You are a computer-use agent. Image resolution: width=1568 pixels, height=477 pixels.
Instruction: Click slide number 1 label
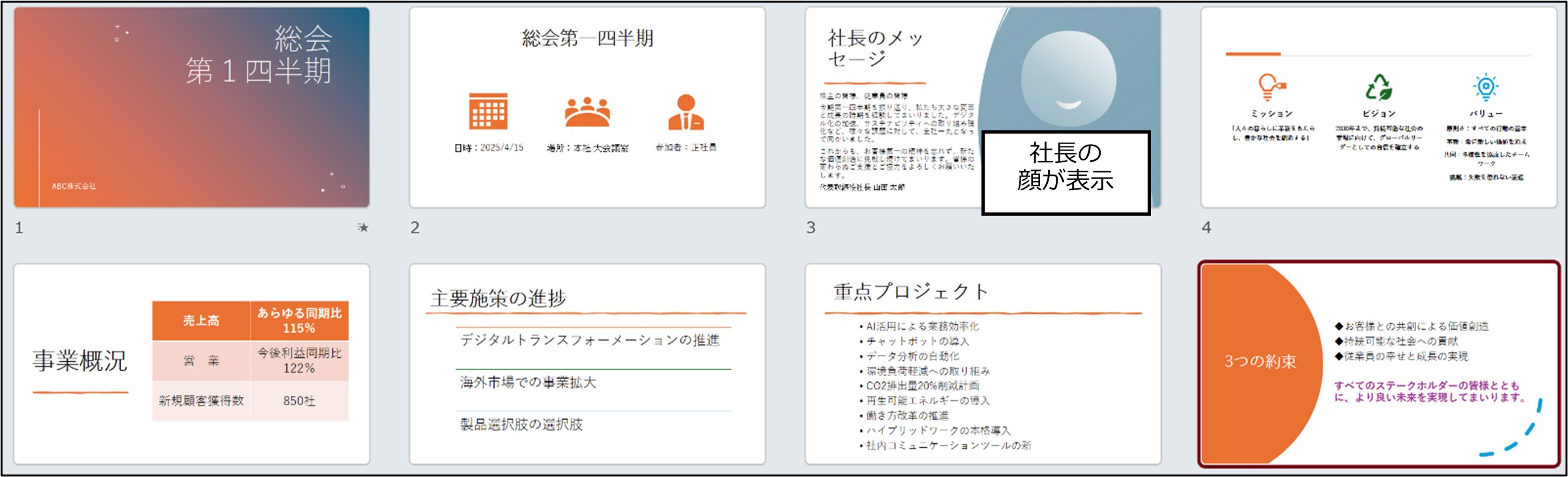(19, 227)
